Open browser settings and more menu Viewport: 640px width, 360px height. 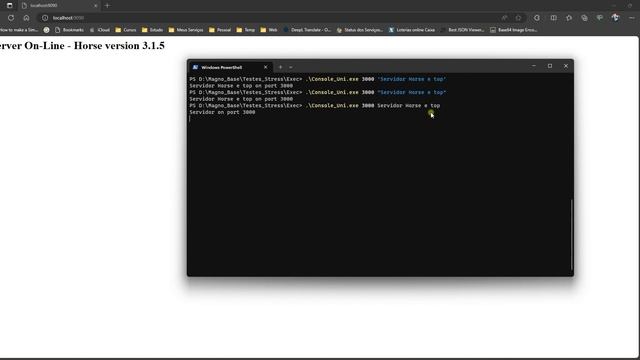[x=631, y=18]
